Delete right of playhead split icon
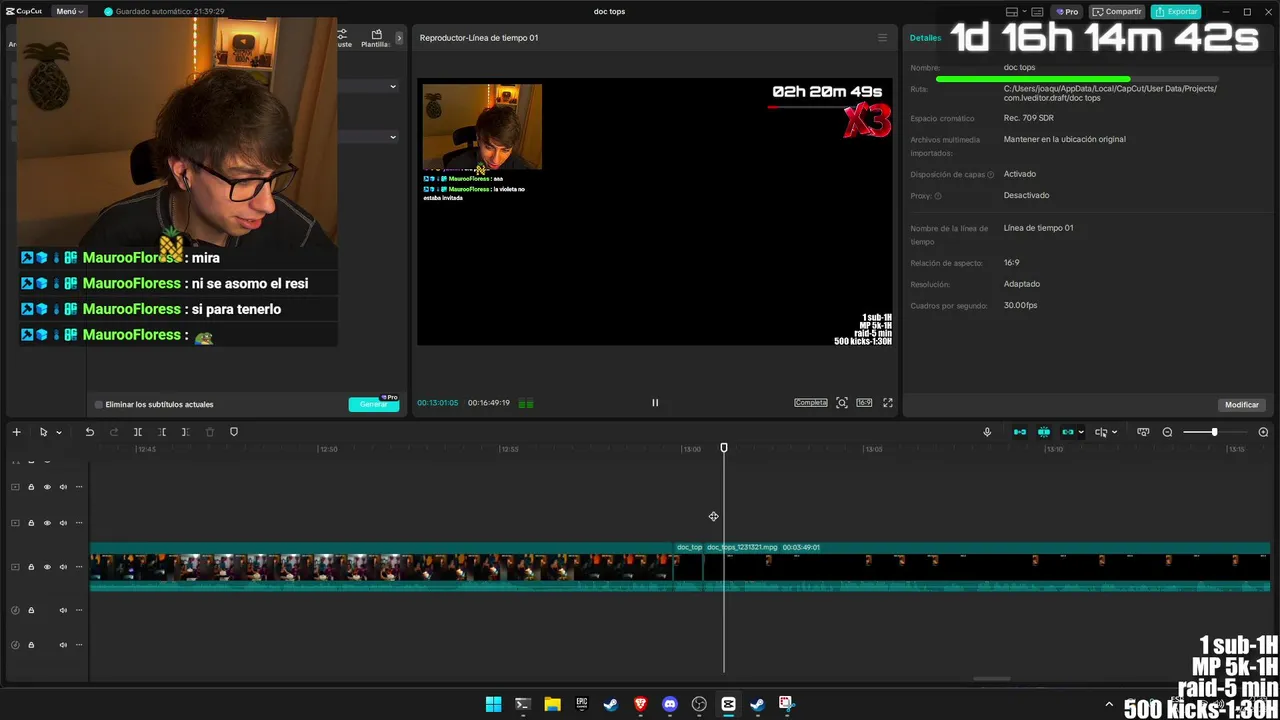 [185, 432]
